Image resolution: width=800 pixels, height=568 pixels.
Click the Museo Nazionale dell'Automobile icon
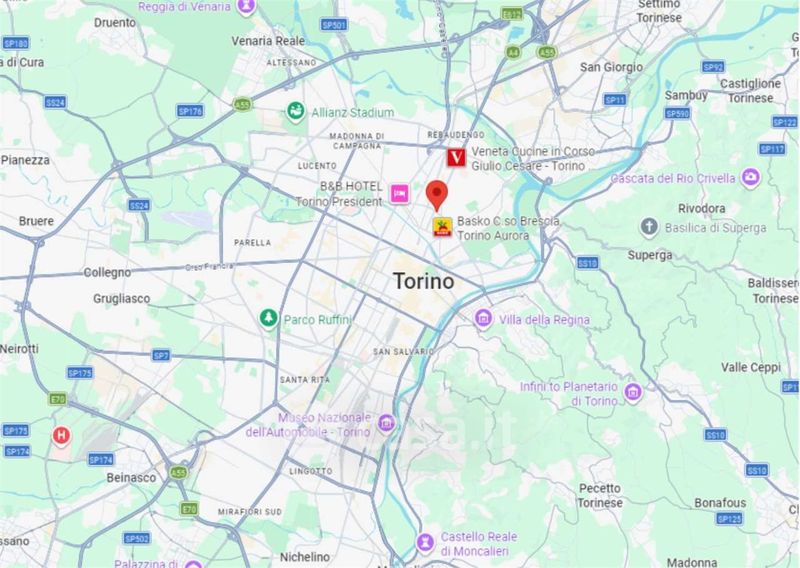[387, 423]
